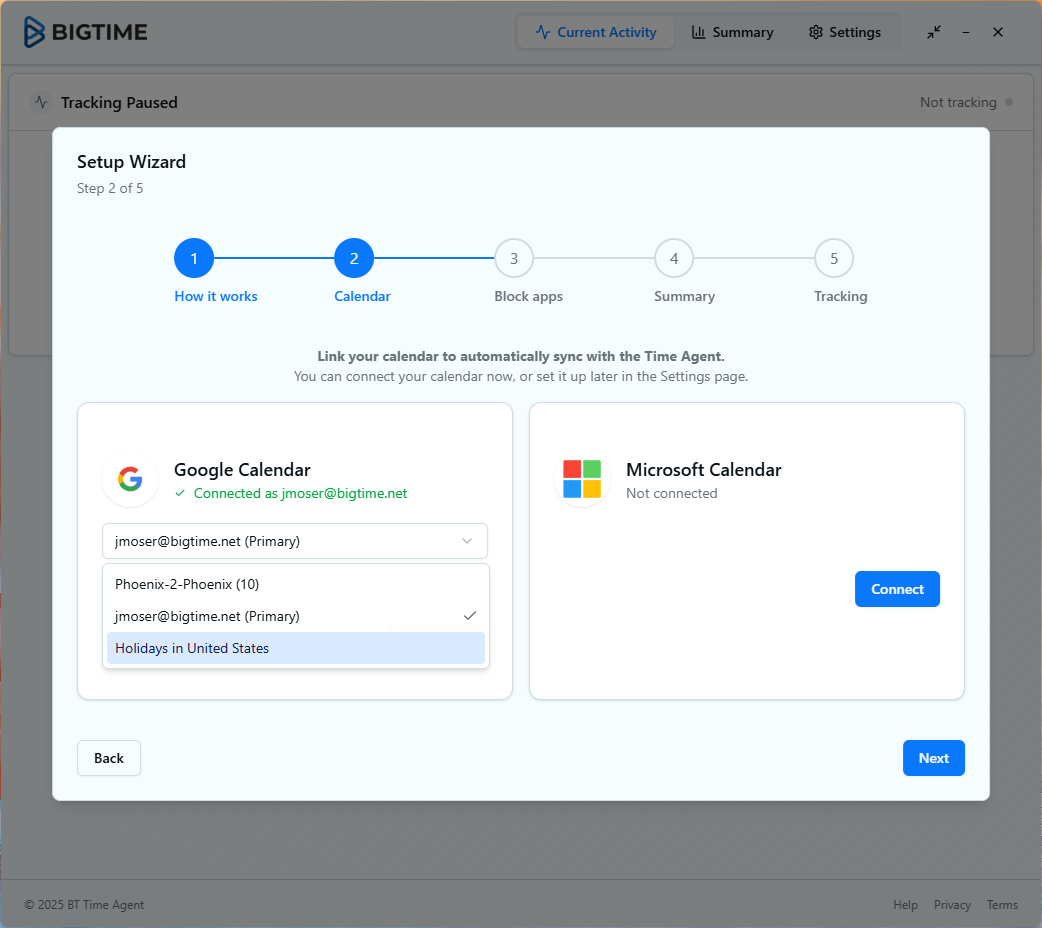This screenshot has height=928, width=1042.
Task: Click the Tracking Paused pulse icon
Action: click(40, 102)
